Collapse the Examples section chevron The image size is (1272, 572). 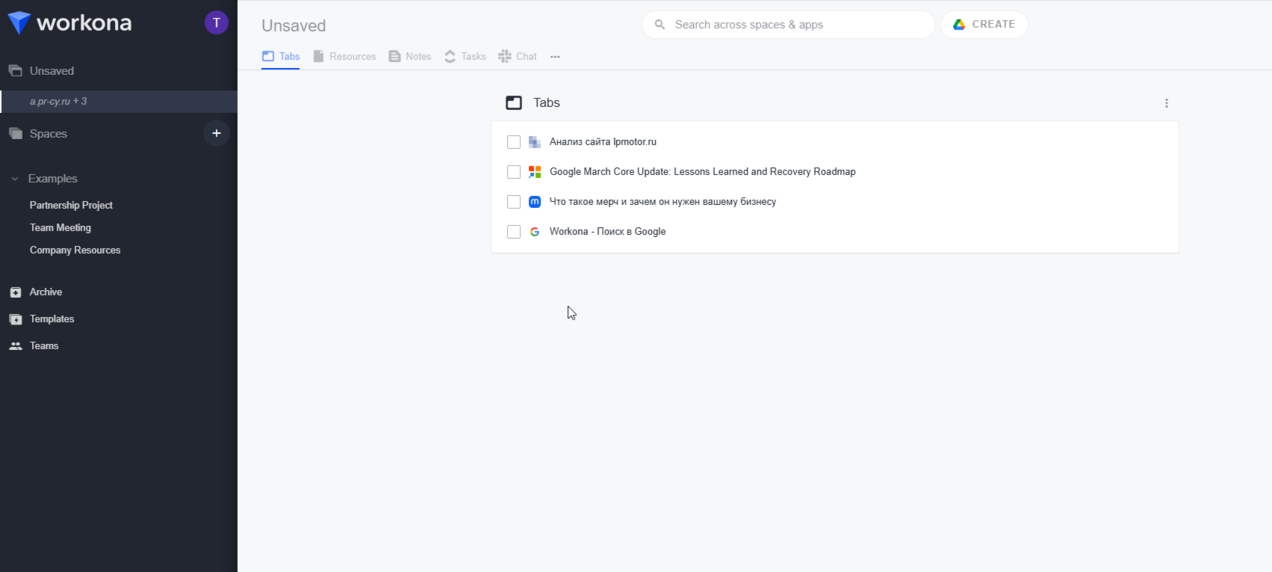(14, 179)
